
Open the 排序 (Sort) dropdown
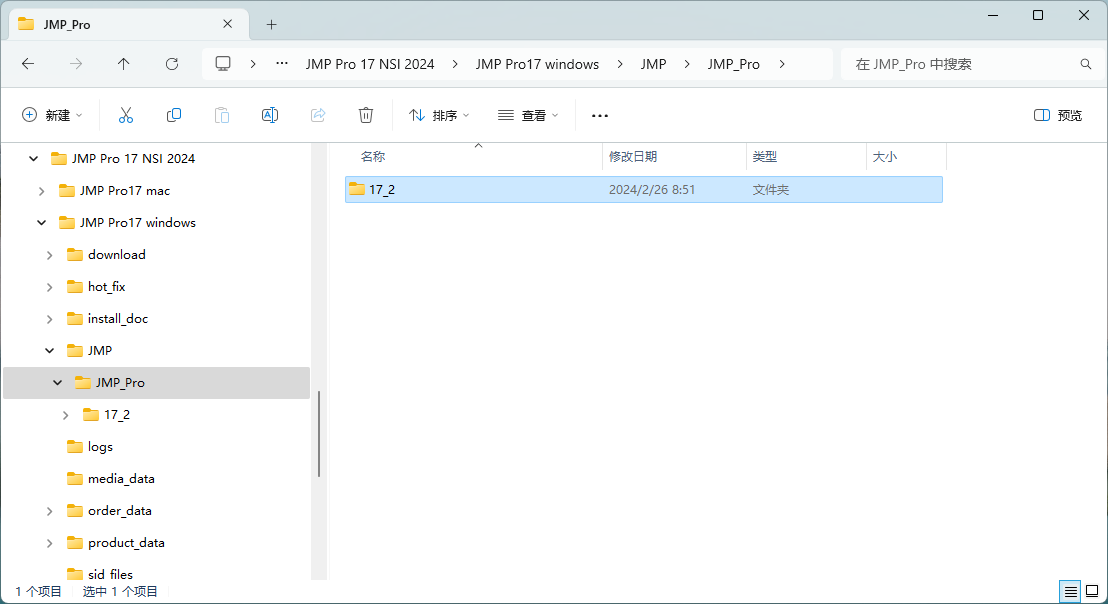[x=439, y=115]
